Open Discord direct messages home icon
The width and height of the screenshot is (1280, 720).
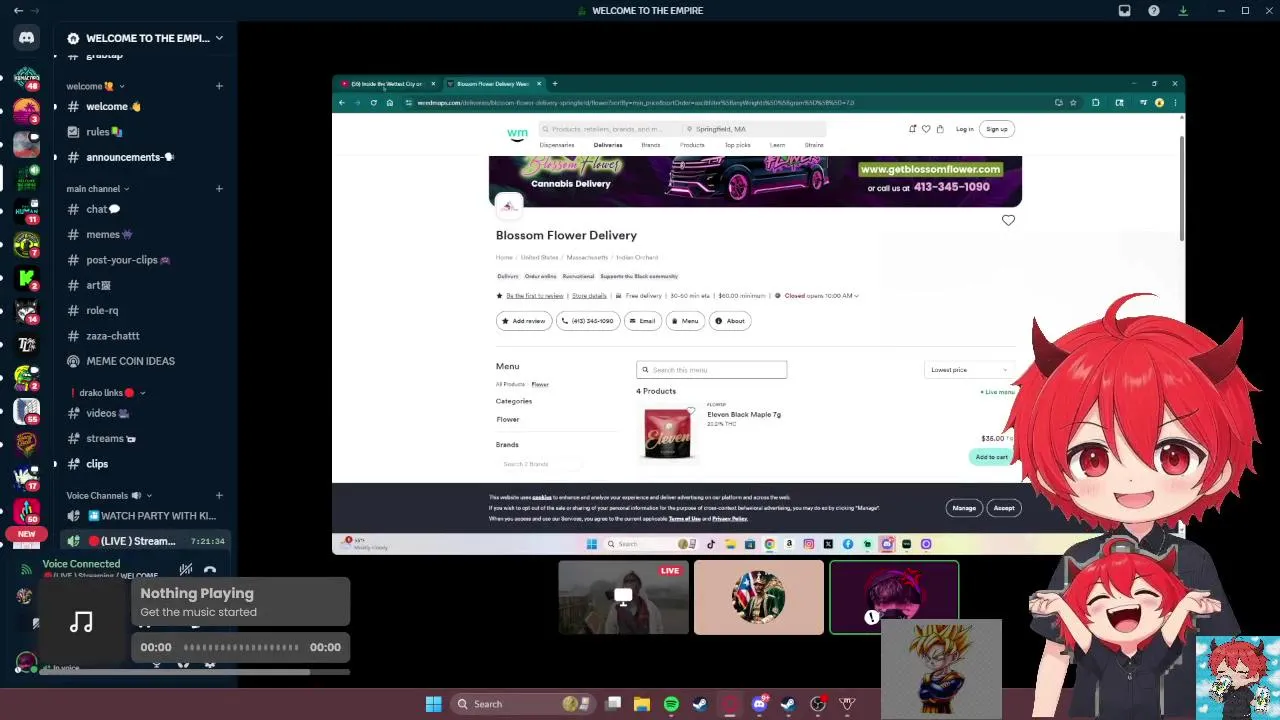[x=26, y=38]
